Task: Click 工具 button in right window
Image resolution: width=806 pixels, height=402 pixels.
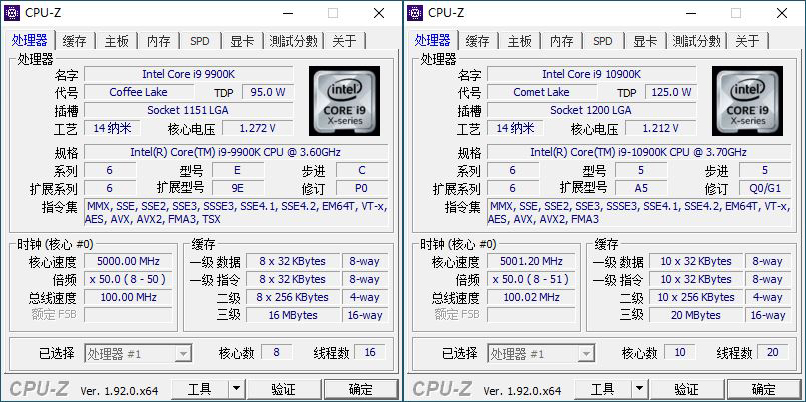Action: click(603, 389)
